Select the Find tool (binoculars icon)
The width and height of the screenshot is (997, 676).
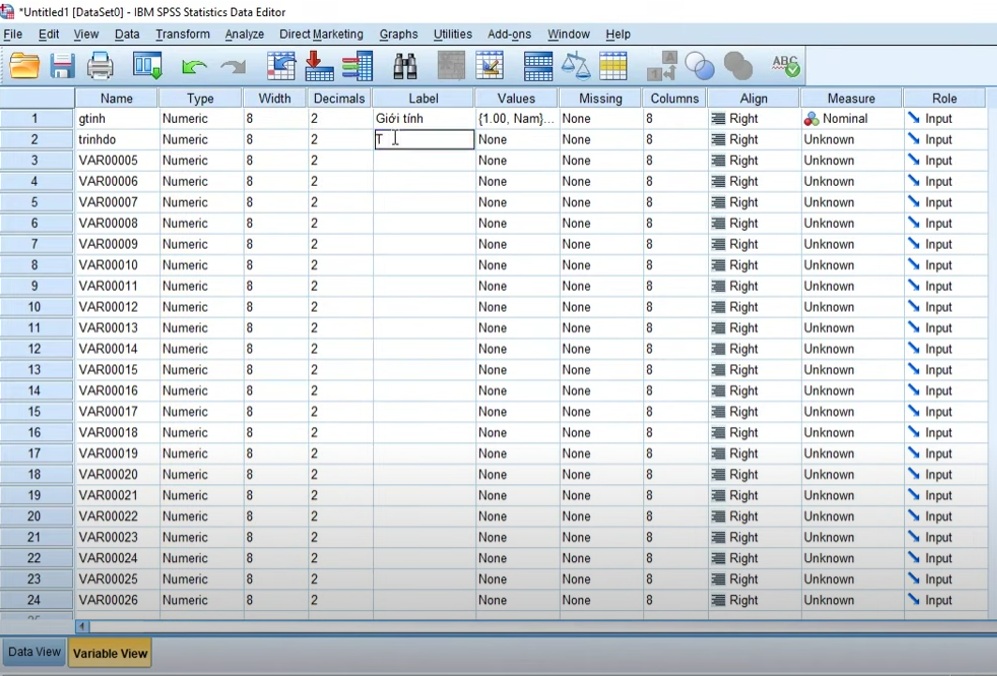(406, 65)
